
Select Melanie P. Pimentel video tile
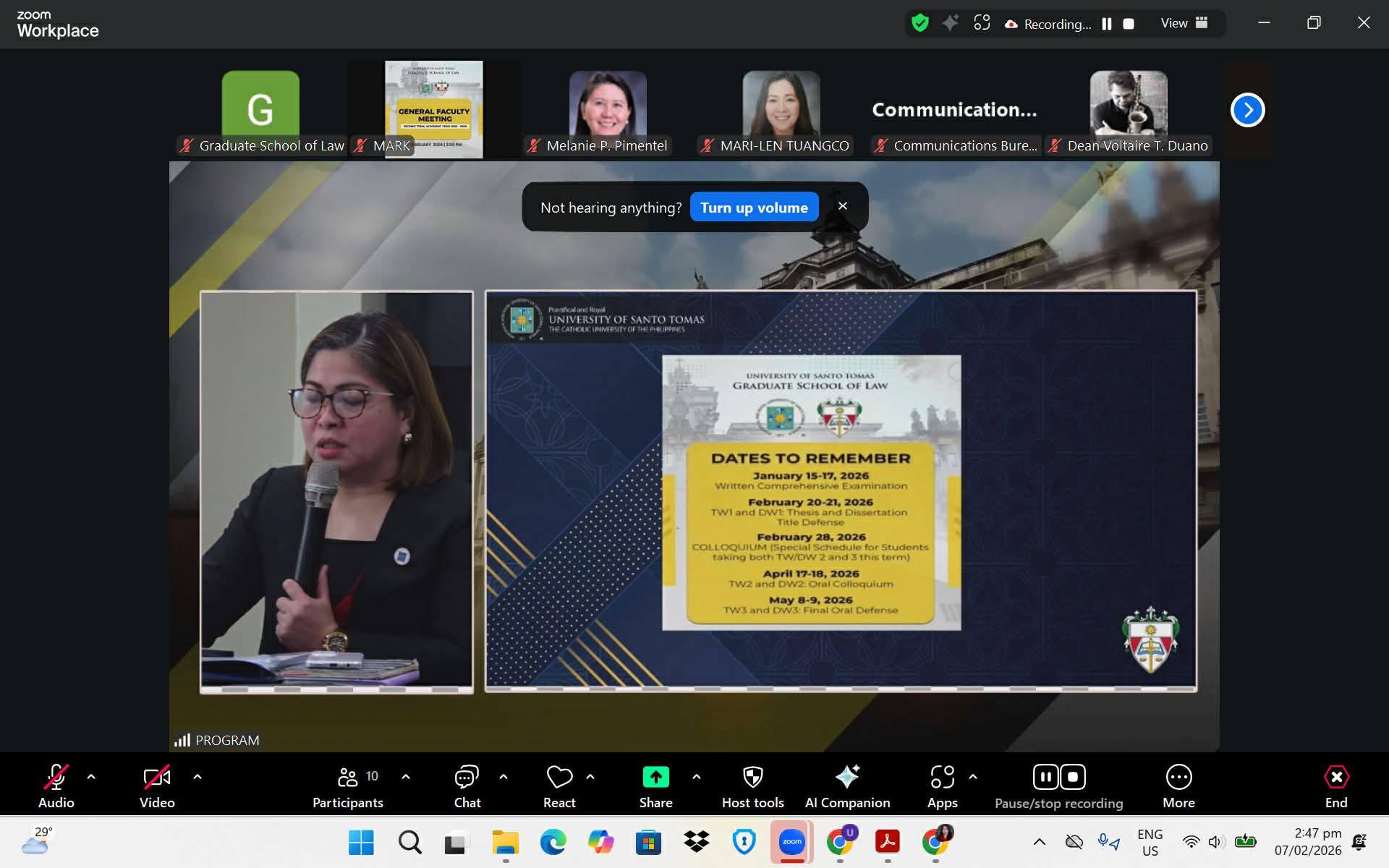[608, 109]
